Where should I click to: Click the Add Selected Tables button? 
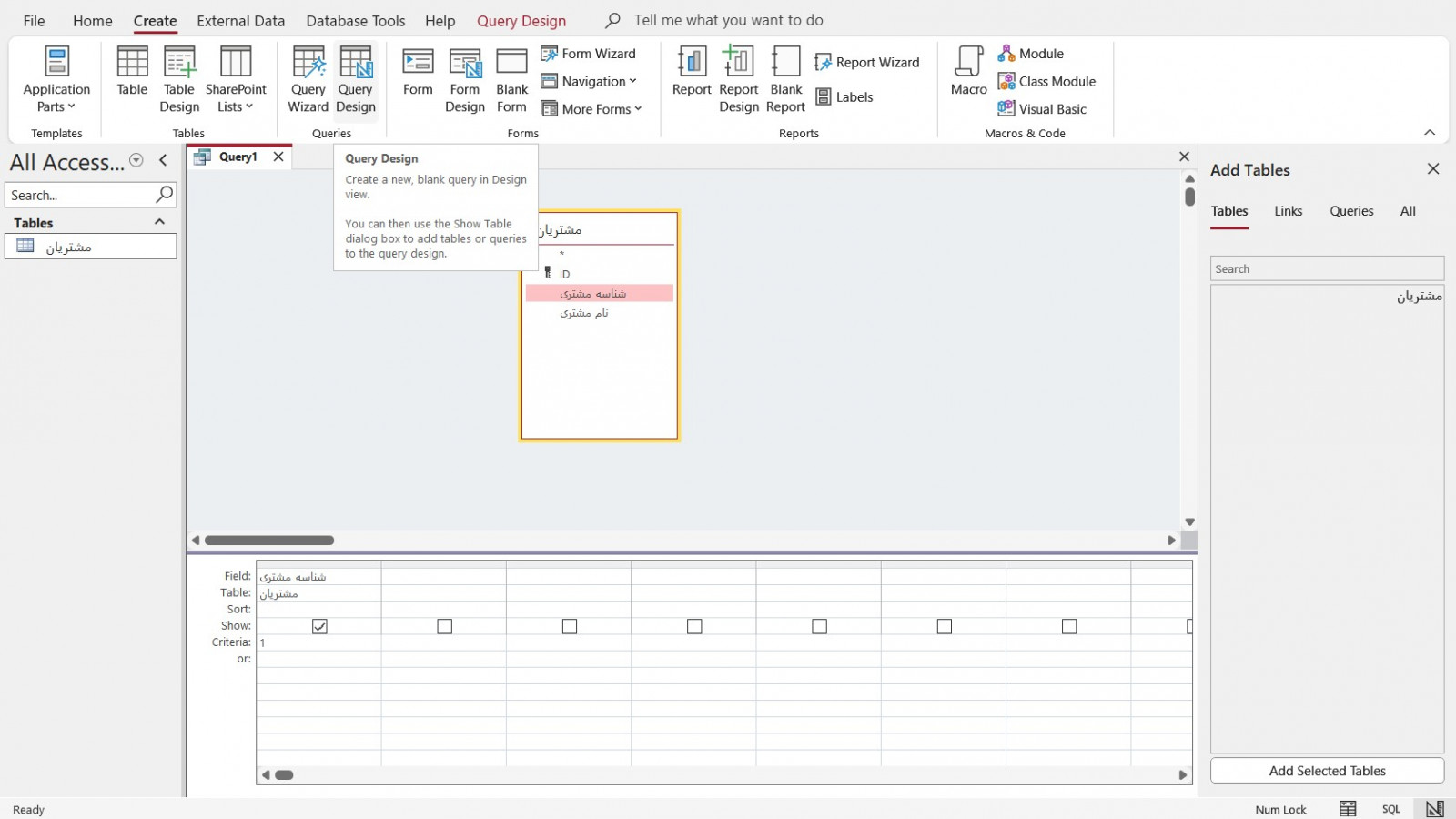(1327, 771)
